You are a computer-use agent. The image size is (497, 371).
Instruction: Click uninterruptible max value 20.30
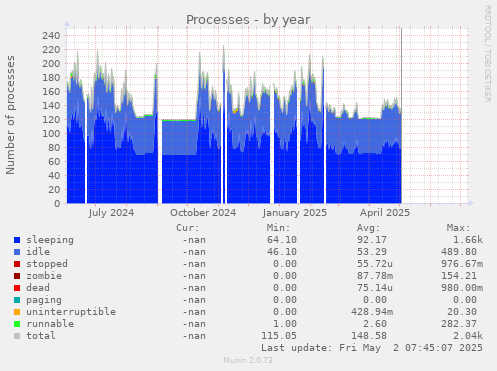(462, 312)
